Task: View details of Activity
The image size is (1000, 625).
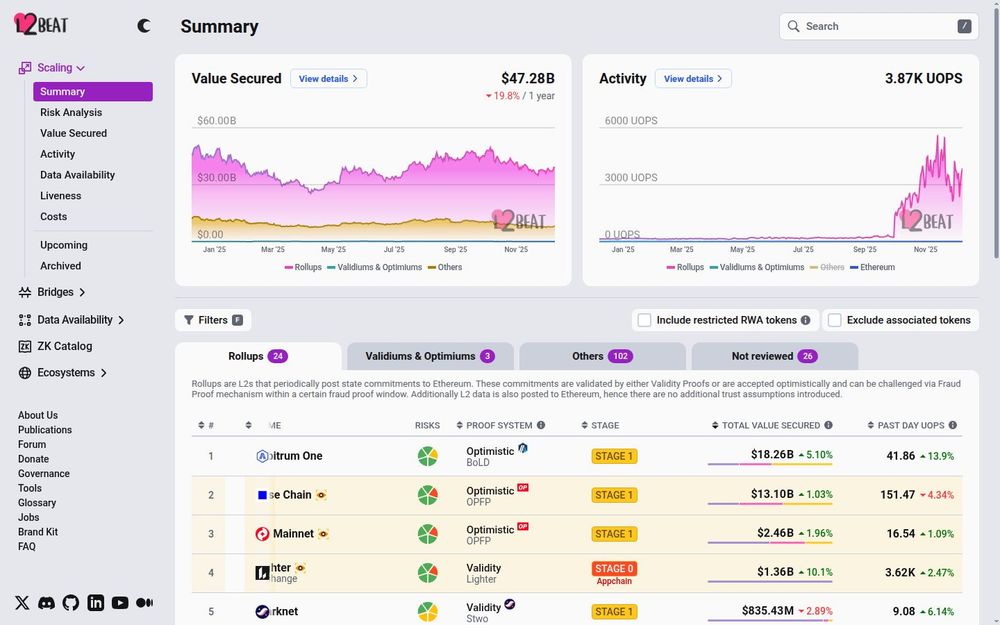Action: 693,78
